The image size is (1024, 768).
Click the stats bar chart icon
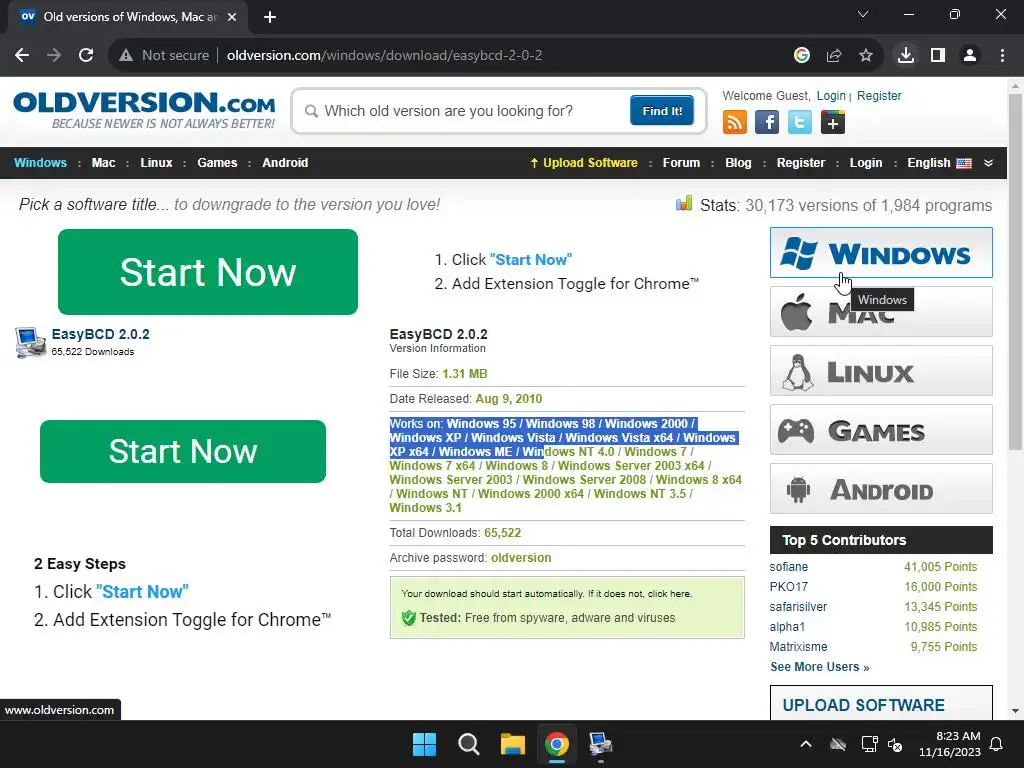(684, 204)
